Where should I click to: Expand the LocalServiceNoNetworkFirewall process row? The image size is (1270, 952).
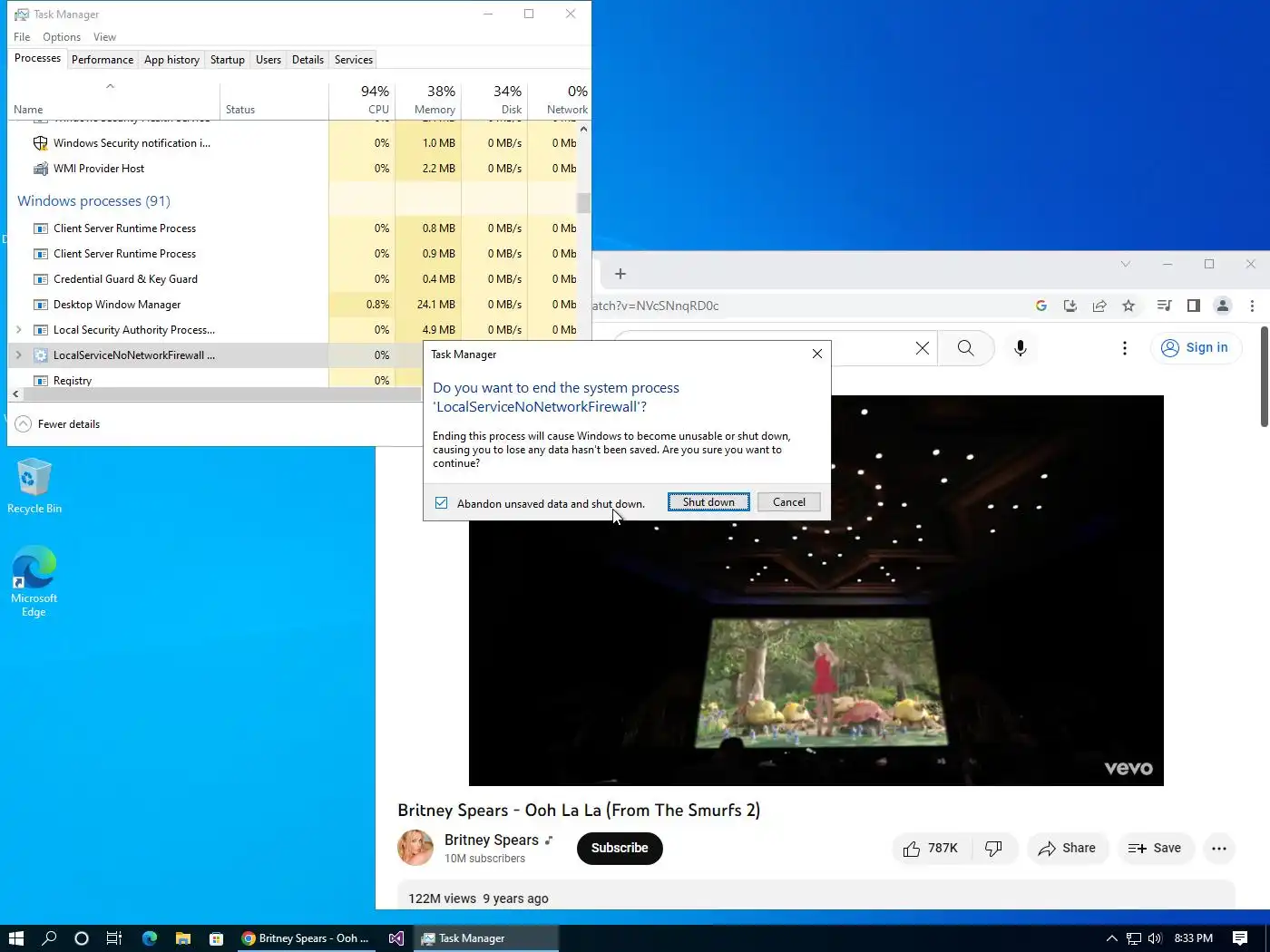coord(18,355)
